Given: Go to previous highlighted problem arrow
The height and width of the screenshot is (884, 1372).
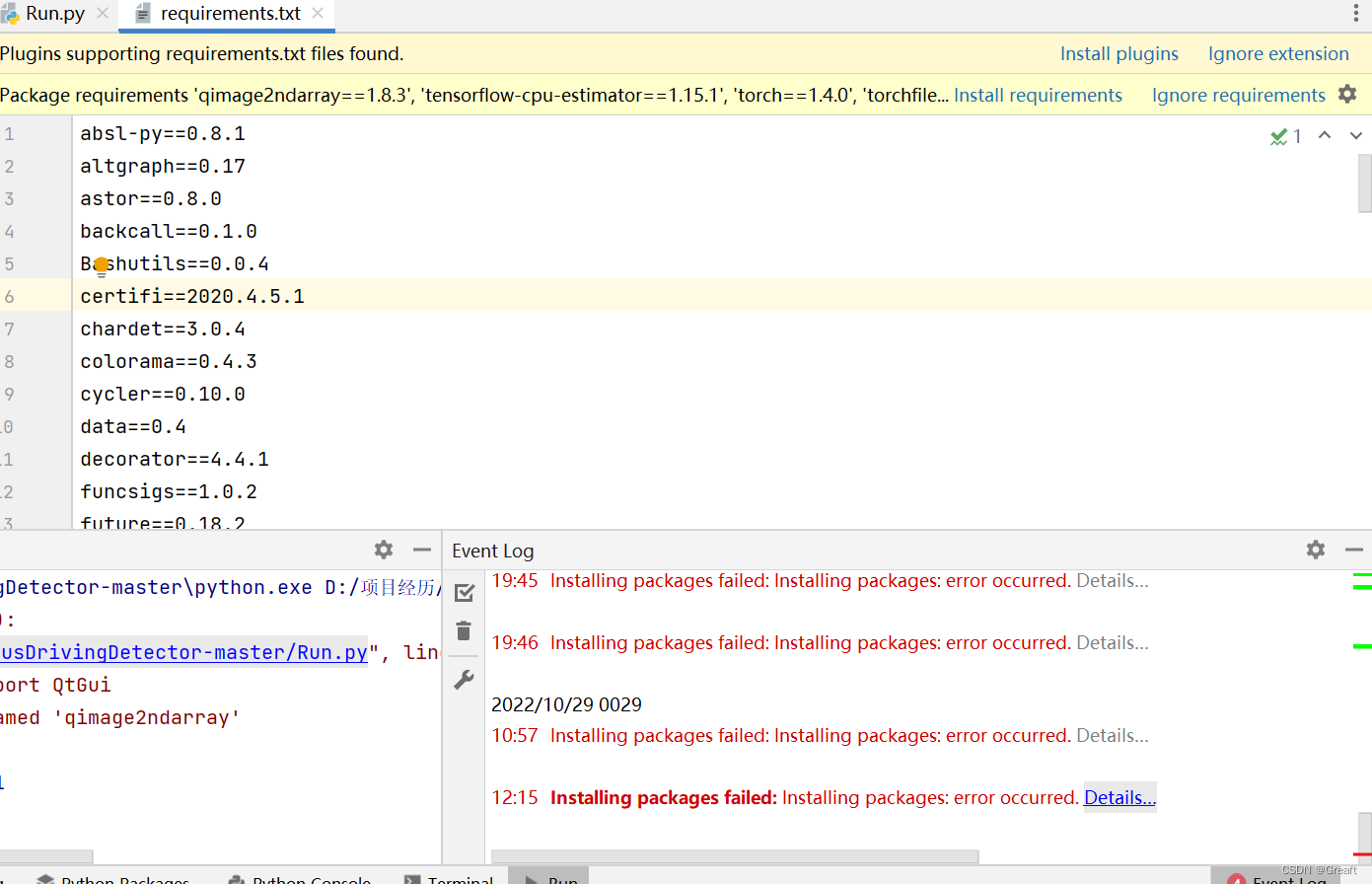Looking at the screenshot, I should point(1325,135).
